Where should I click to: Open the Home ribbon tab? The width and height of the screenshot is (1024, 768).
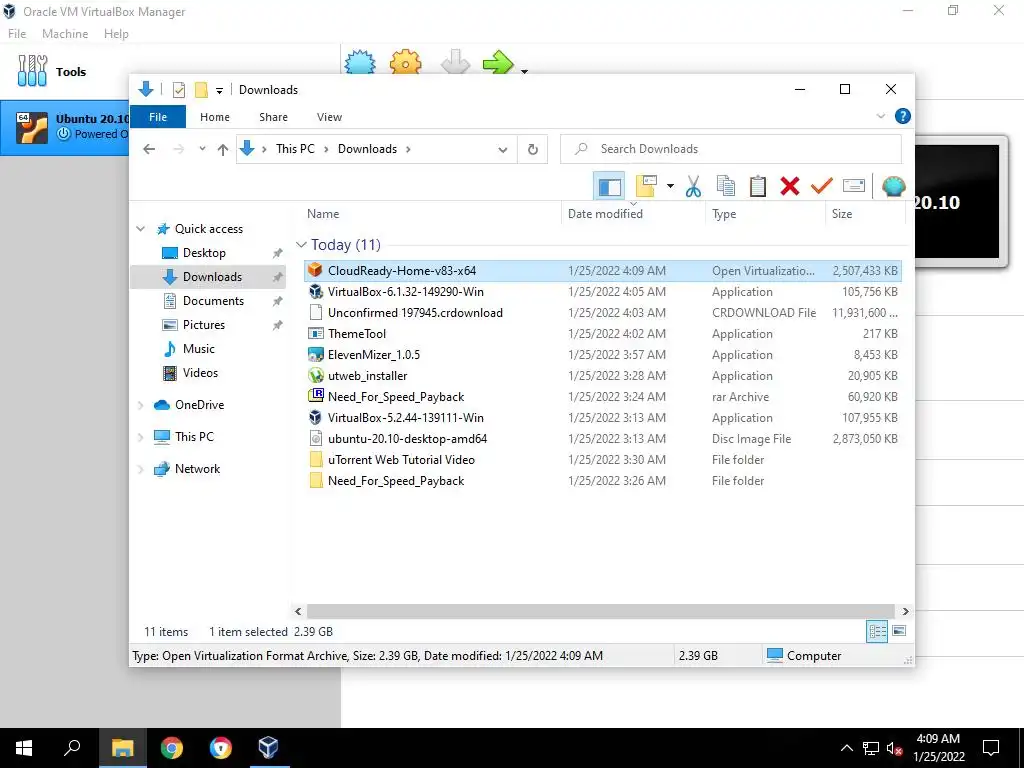(215, 117)
